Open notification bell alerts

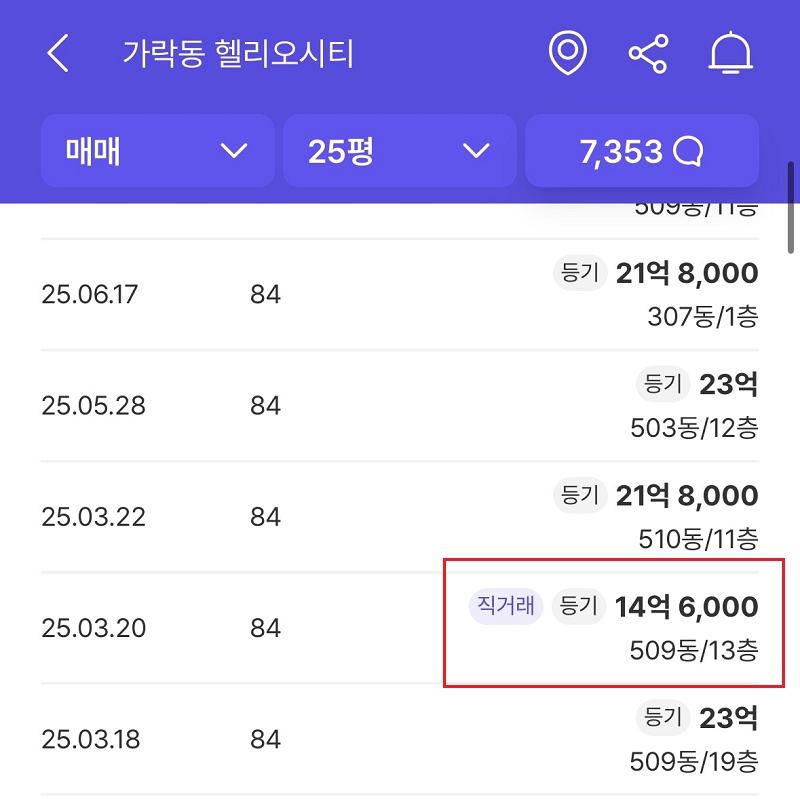tap(730, 54)
